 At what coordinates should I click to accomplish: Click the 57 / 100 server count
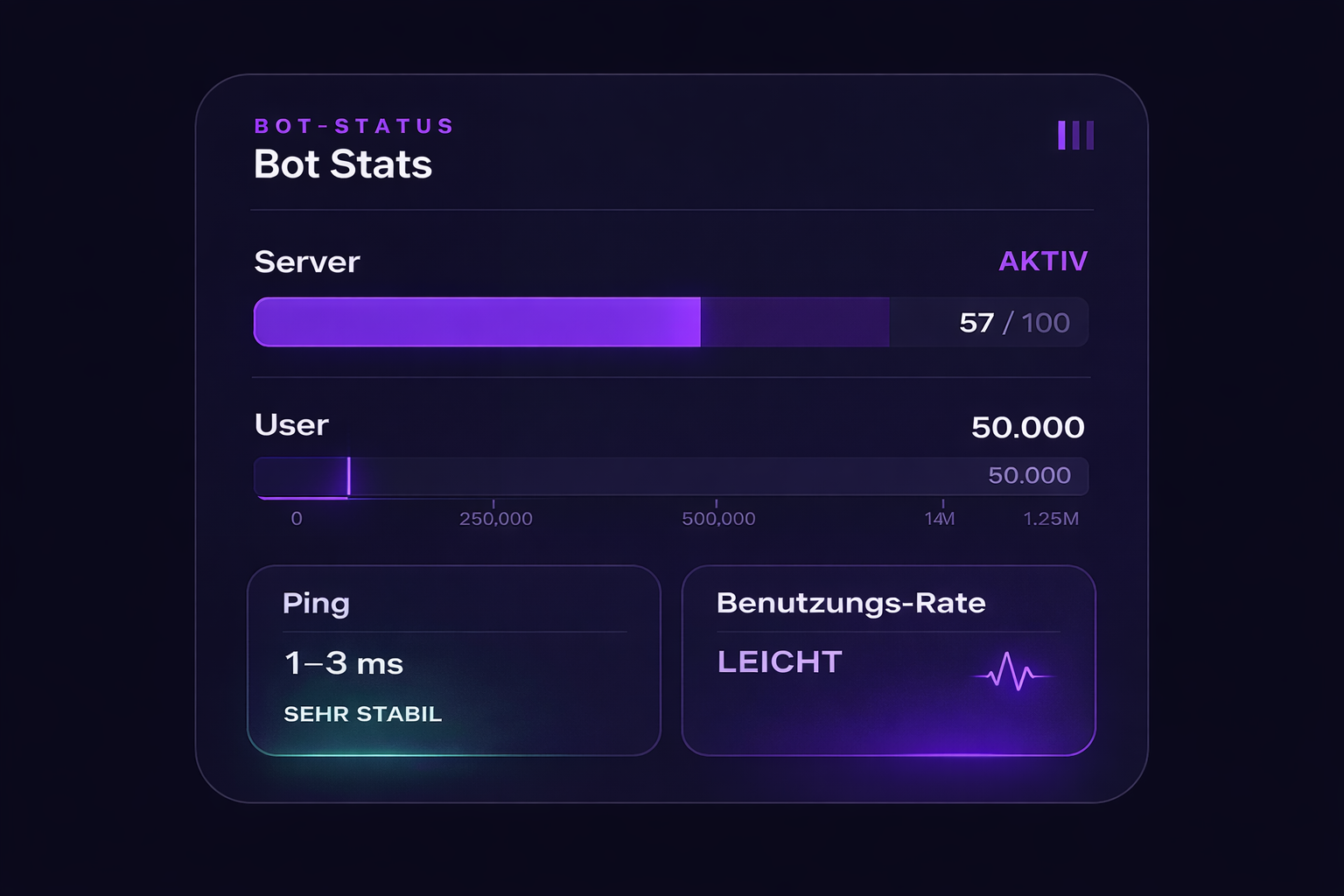1014,323
